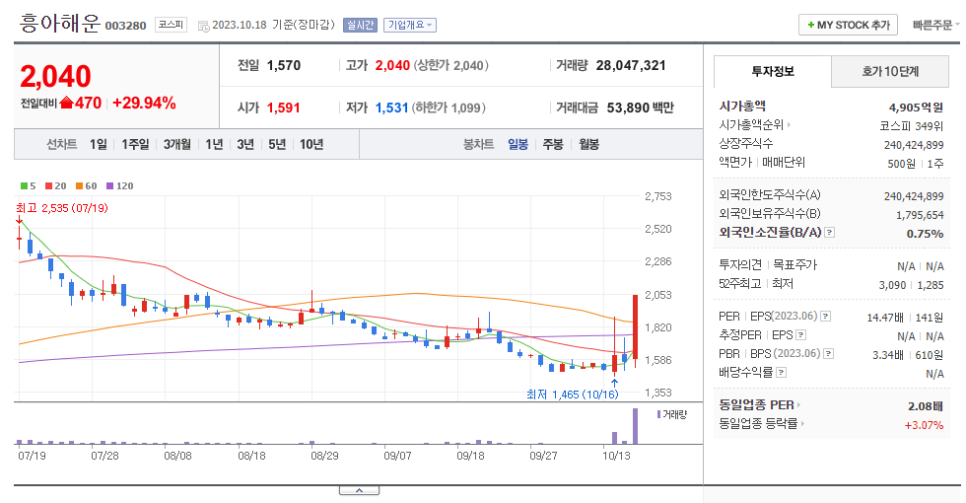
Task: Switch to the 호가10단계 tab
Action: point(890,72)
